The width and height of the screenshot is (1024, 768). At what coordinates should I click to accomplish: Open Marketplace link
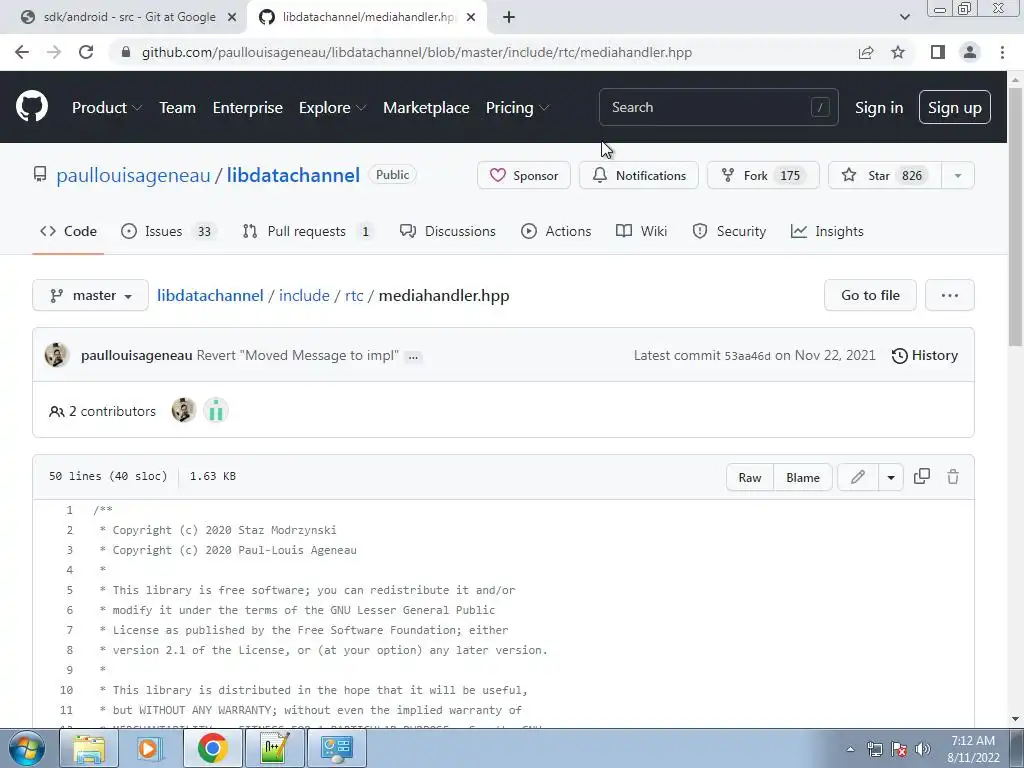click(426, 107)
